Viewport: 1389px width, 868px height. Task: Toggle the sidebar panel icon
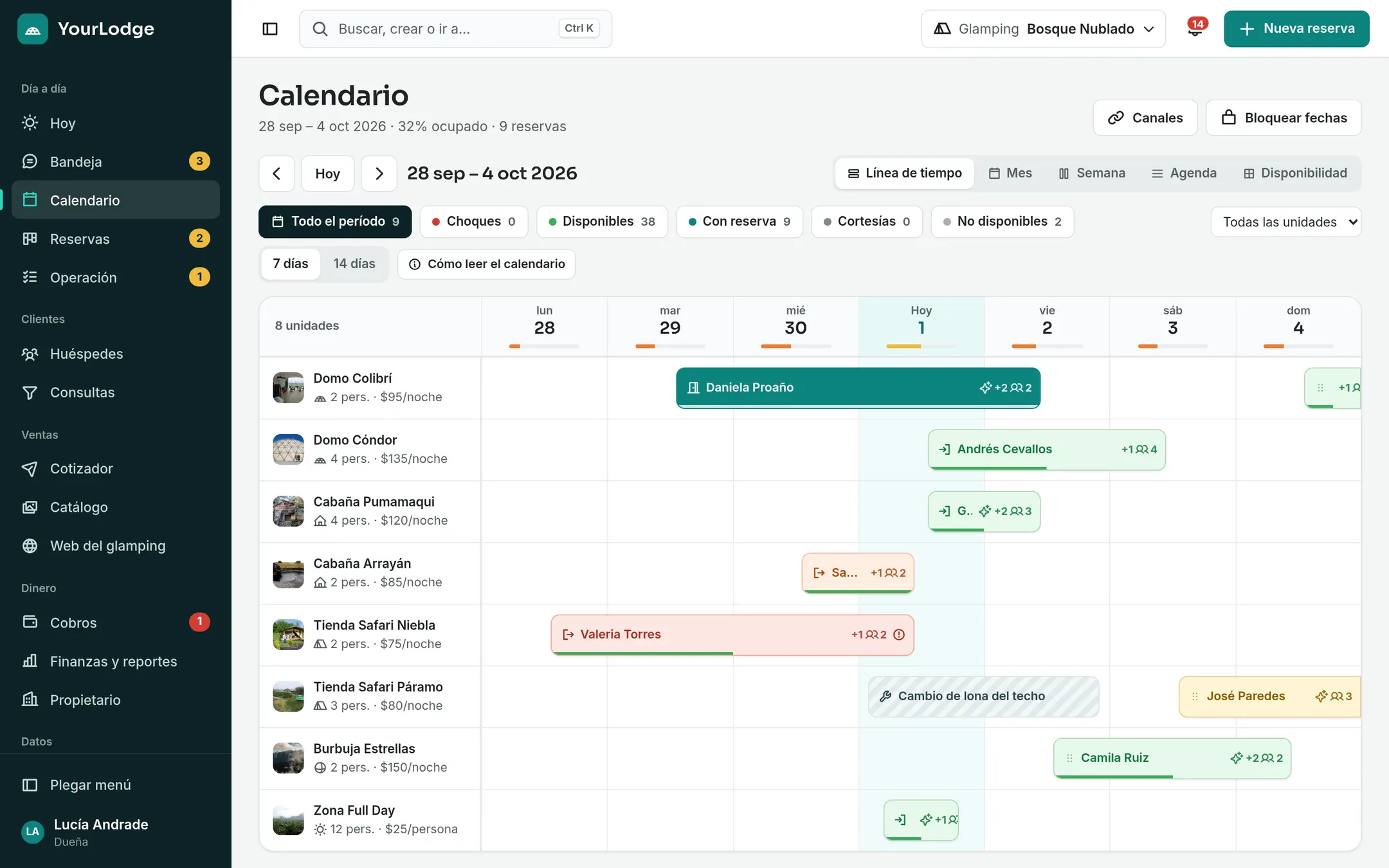[x=270, y=29]
